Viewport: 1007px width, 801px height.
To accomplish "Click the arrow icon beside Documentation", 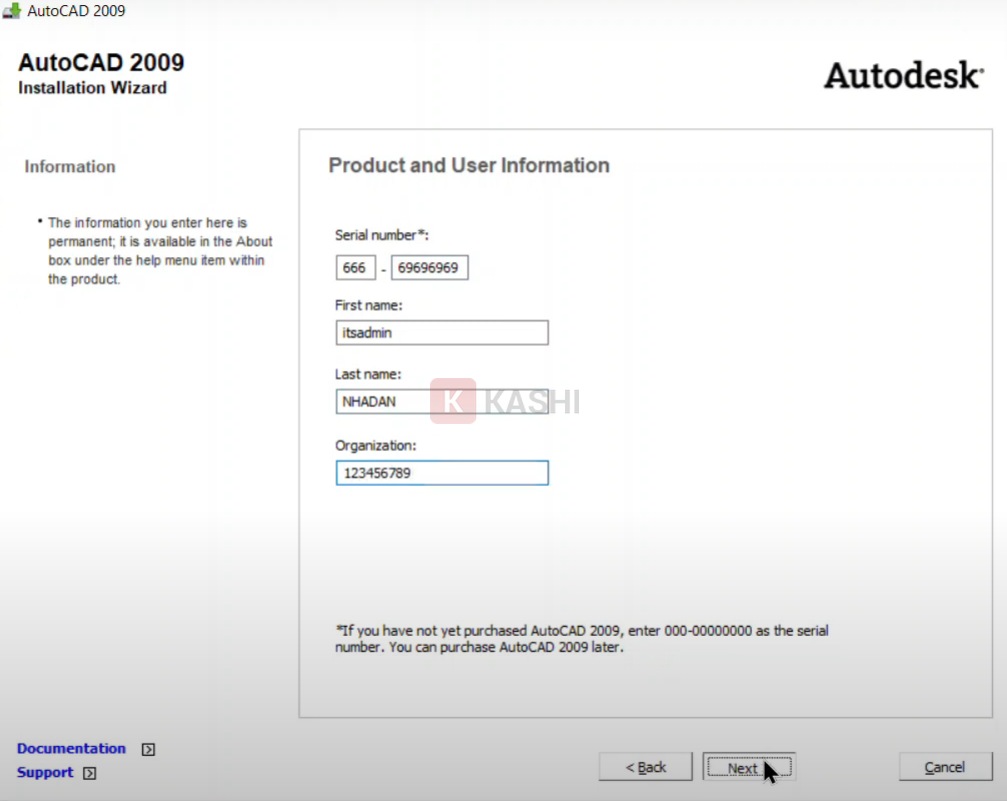I will pos(148,749).
